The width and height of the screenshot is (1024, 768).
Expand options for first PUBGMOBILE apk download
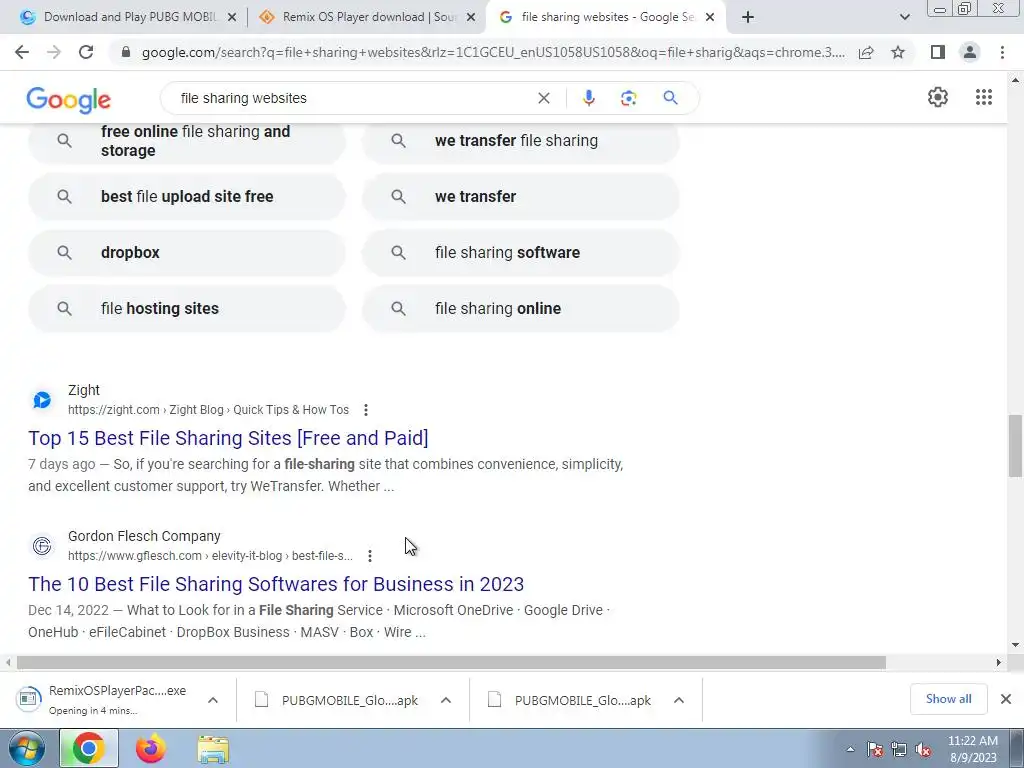click(446, 700)
